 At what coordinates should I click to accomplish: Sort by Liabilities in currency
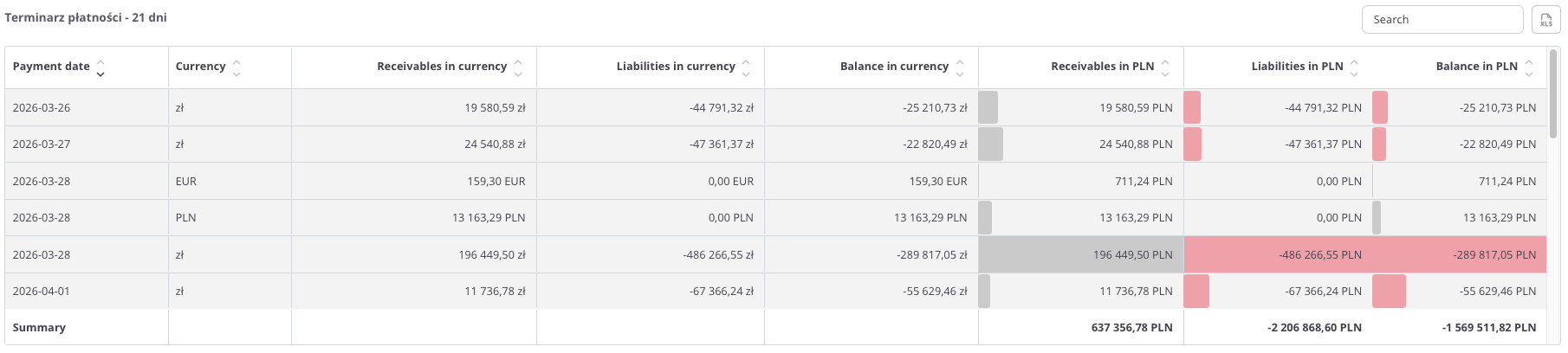point(746,67)
